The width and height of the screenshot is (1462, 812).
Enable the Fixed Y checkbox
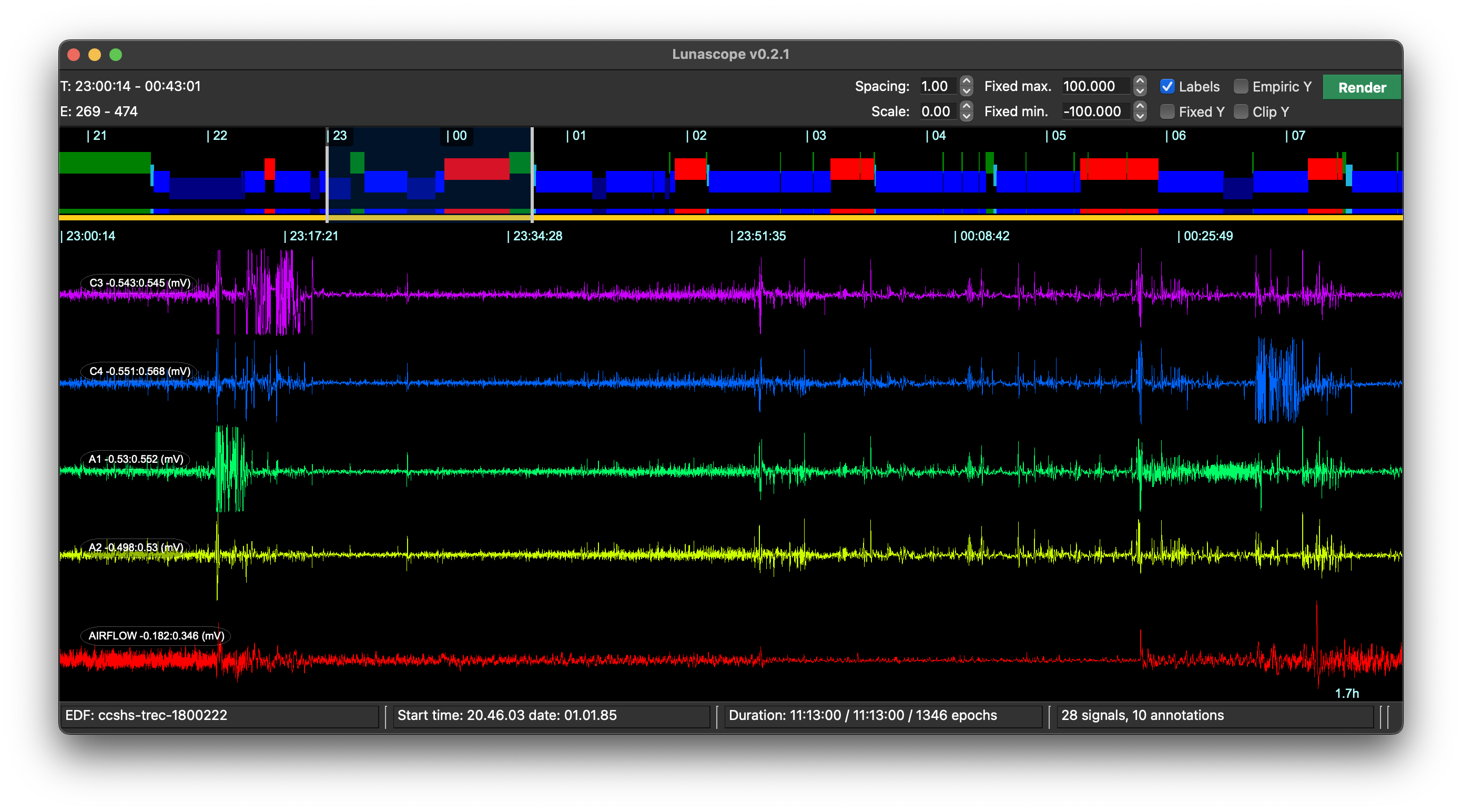click(1167, 112)
